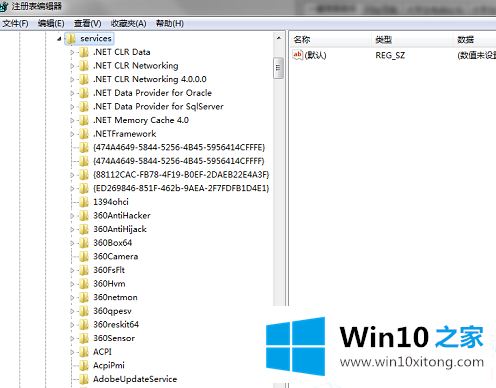Open the 文件(F) menu
Viewport: 496px width, 388px height.
coord(15,24)
